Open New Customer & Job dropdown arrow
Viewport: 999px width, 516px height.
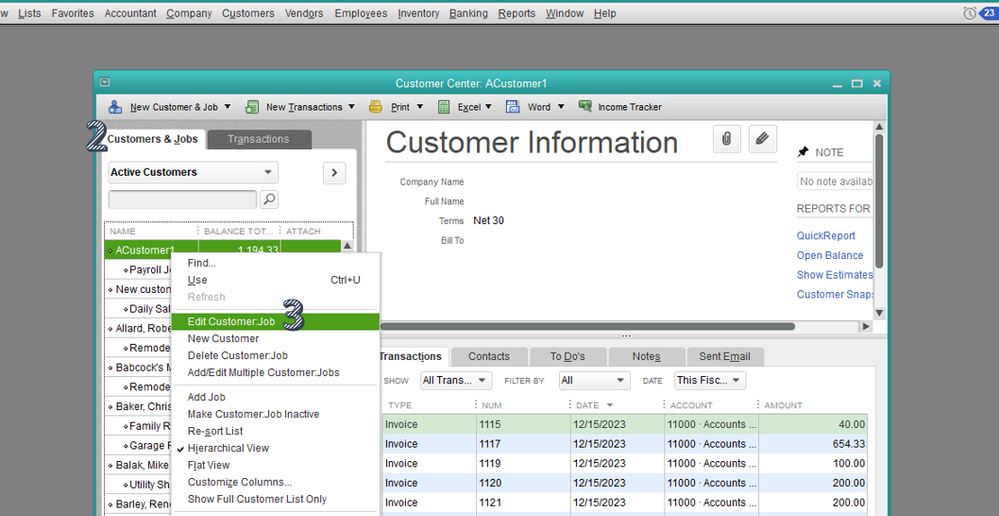[x=228, y=107]
